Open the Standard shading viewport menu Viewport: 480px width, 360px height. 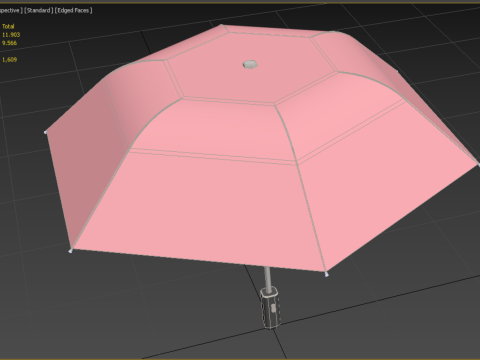tap(39, 10)
